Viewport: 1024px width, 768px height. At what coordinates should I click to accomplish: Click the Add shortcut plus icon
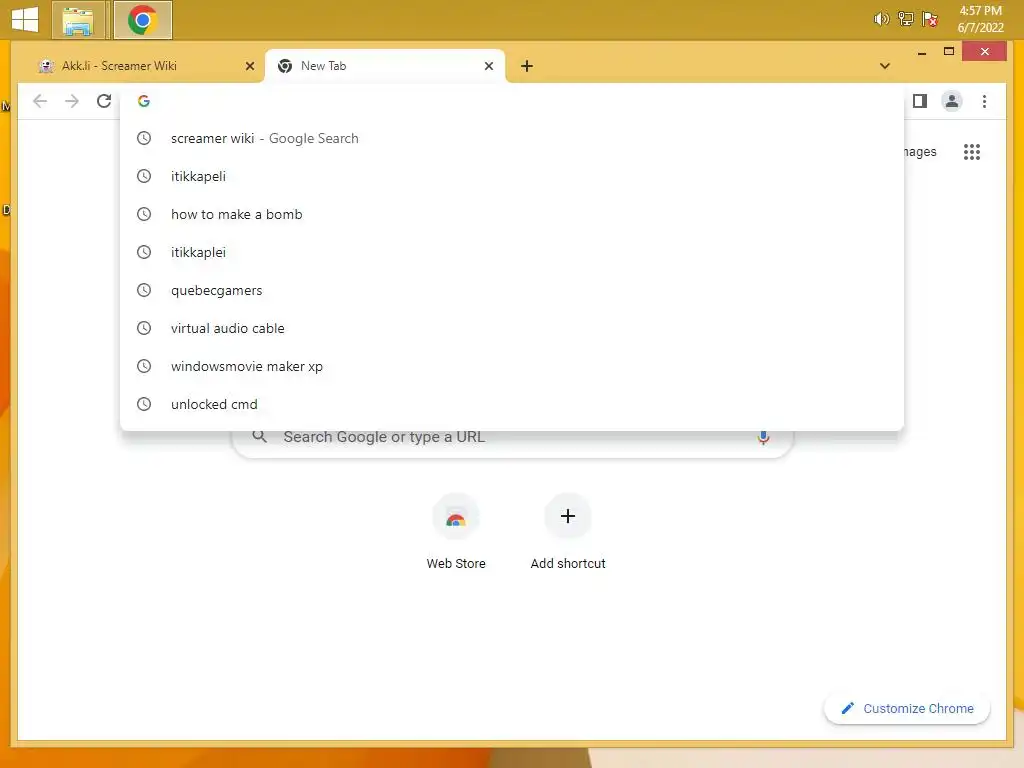(x=568, y=517)
